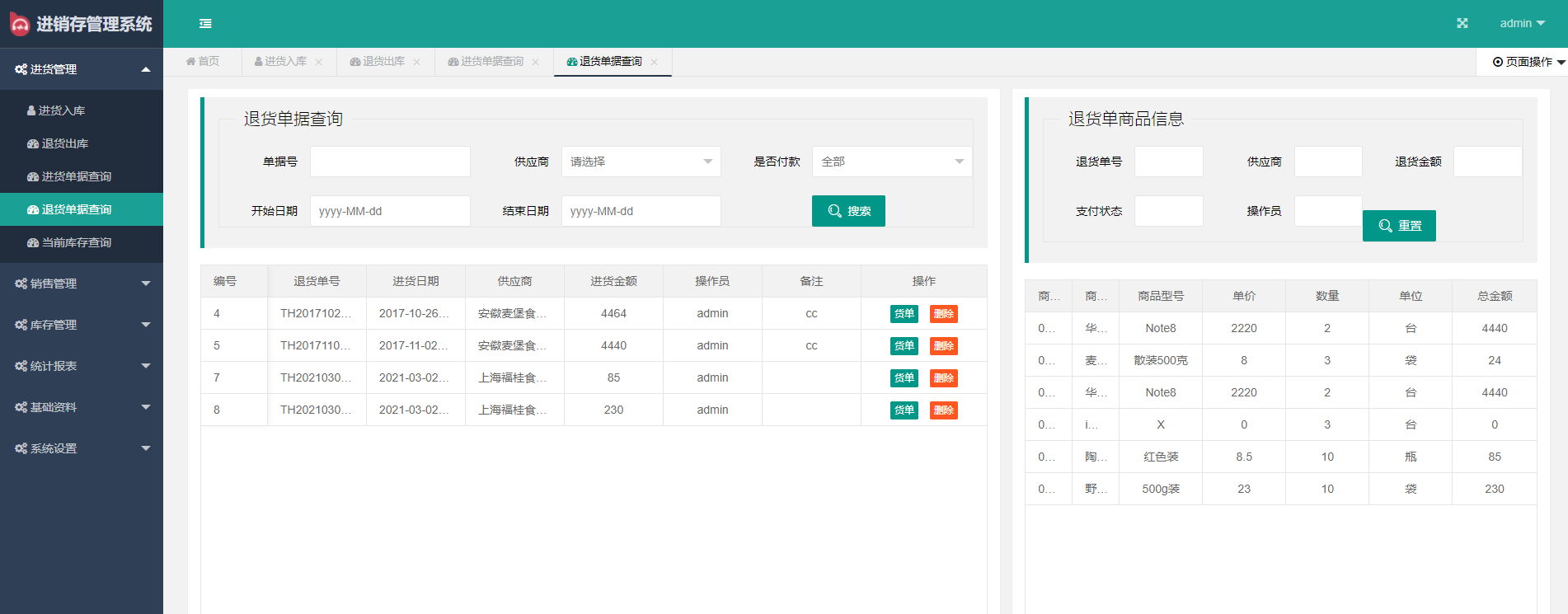Click 货单 button for row 8
Screen dimensions: 1568x614
[x=904, y=410]
